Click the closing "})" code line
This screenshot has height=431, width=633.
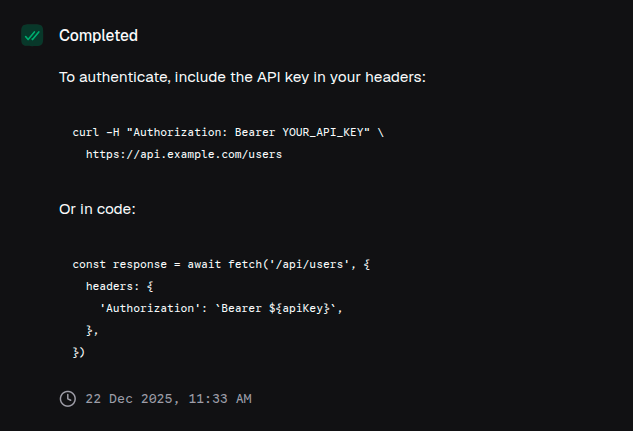point(79,352)
